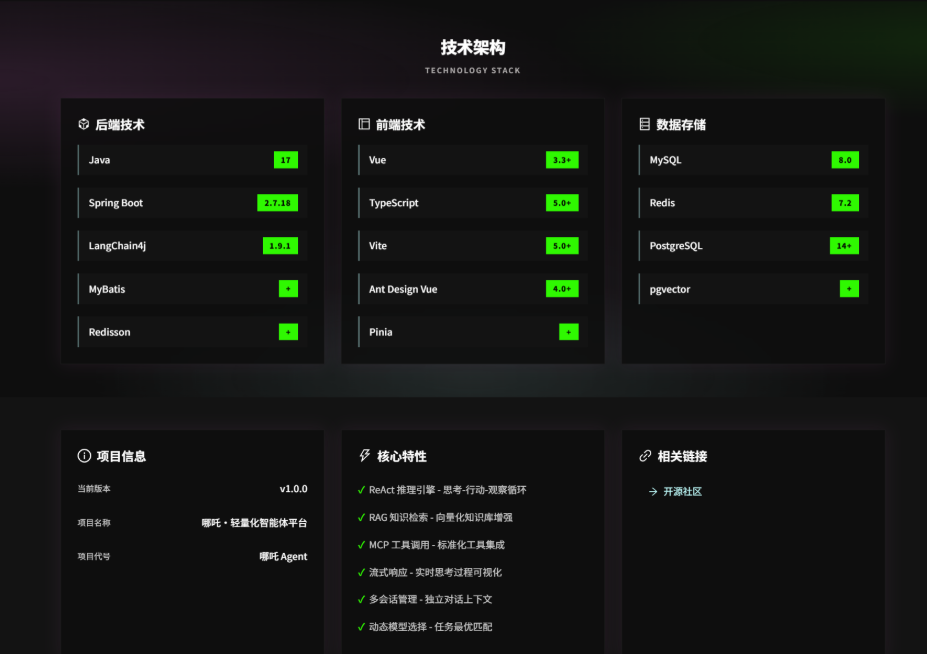Click the lightning icon beside 核心特性
This screenshot has height=654, width=927.
click(x=365, y=456)
